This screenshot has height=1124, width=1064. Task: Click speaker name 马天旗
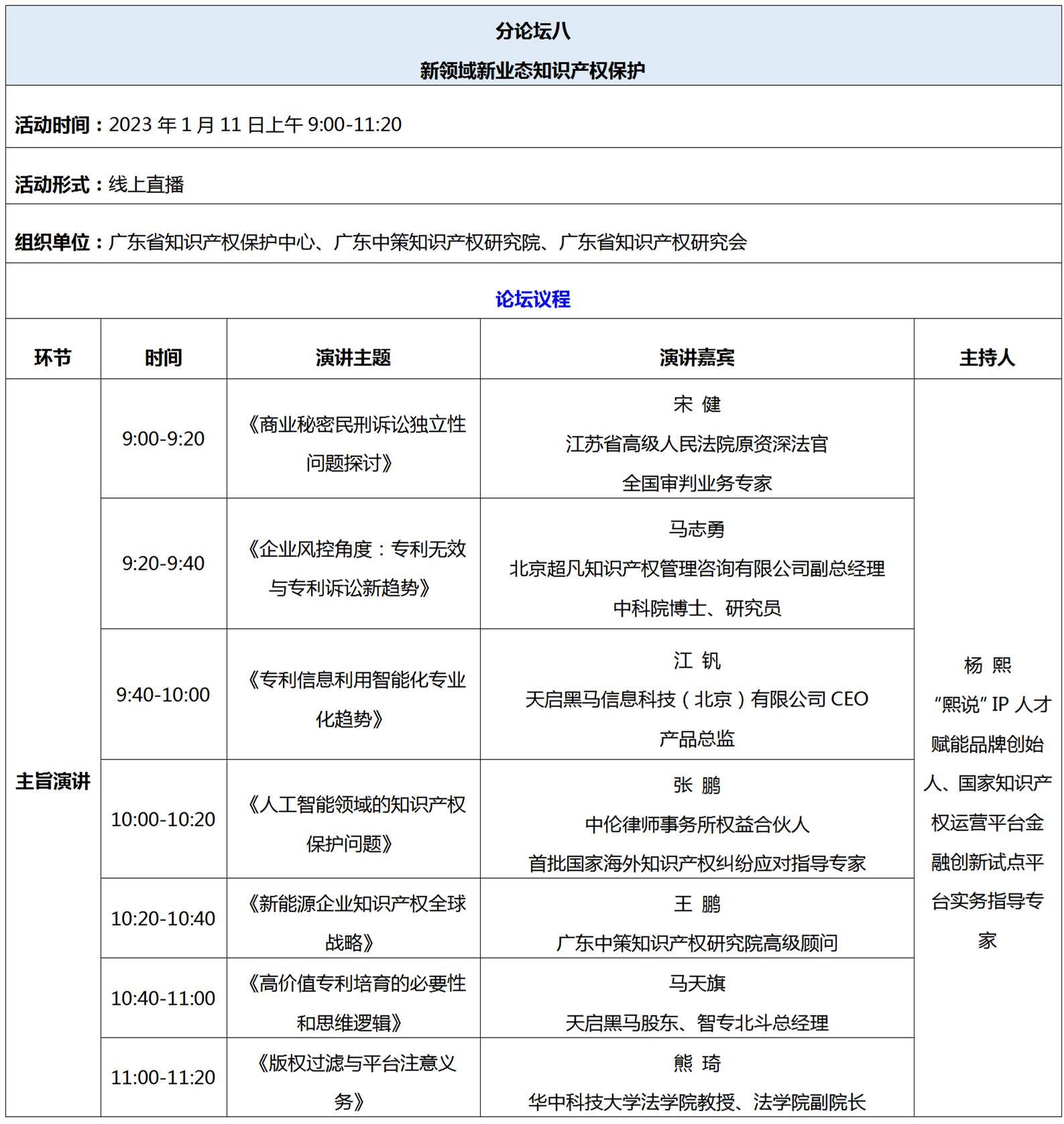[697, 983]
